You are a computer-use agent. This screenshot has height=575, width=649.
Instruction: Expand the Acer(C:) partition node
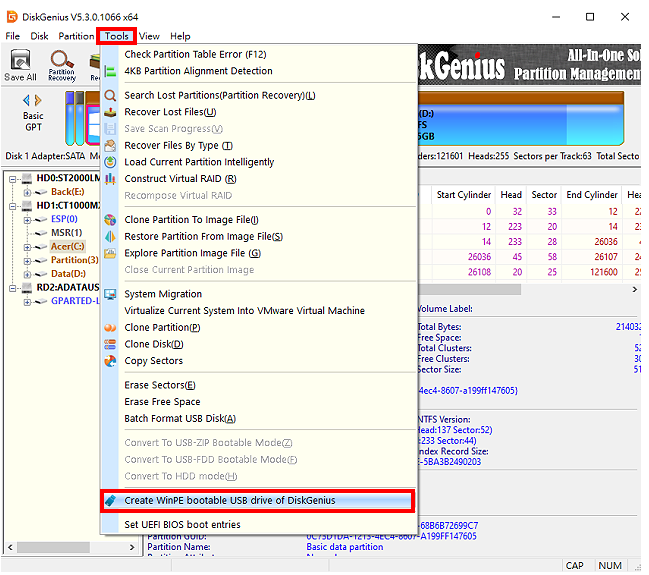[x=27, y=248]
